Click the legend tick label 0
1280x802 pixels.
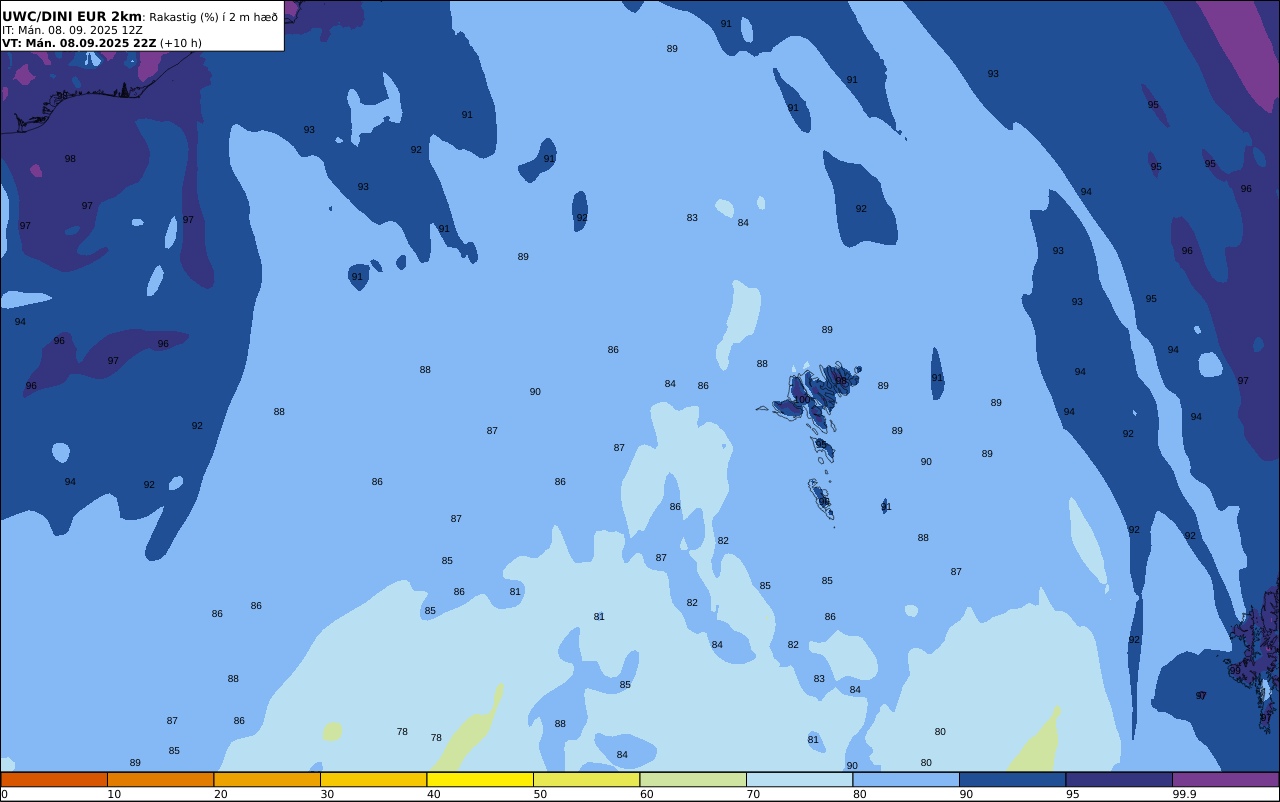click(4, 794)
